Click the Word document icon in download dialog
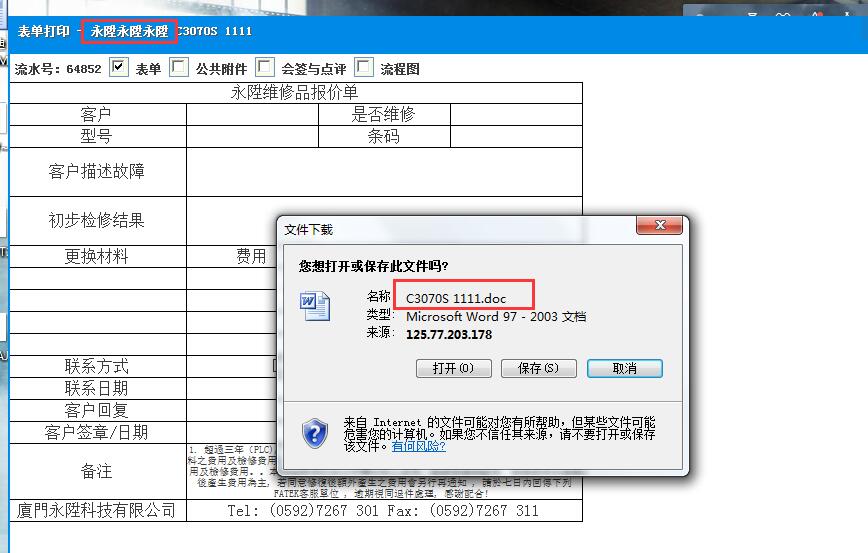The width and height of the screenshot is (868, 553). point(315,305)
